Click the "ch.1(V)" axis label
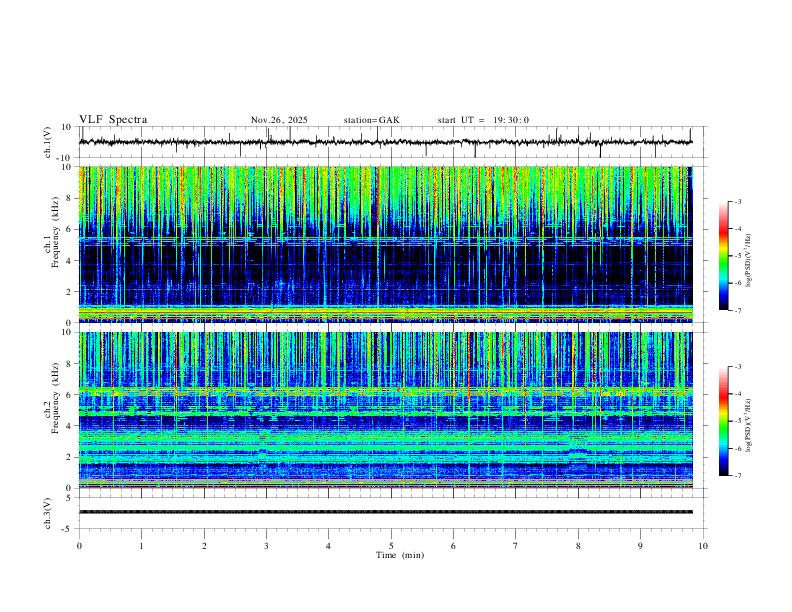792x612 pixels. [x=48, y=142]
